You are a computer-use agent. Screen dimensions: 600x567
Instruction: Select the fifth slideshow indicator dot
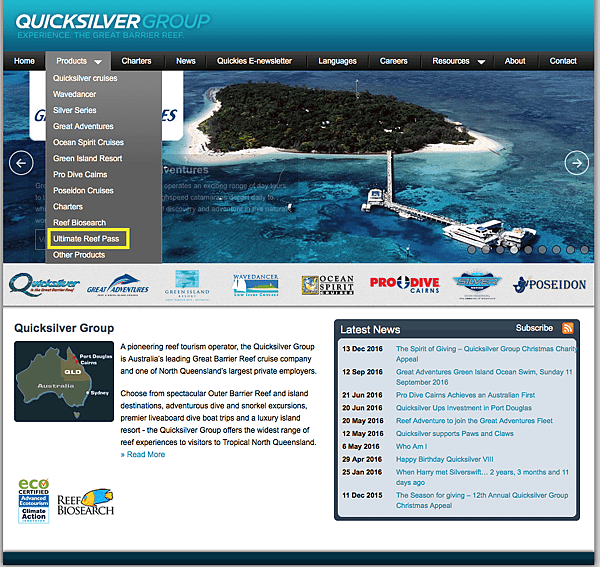(528, 250)
